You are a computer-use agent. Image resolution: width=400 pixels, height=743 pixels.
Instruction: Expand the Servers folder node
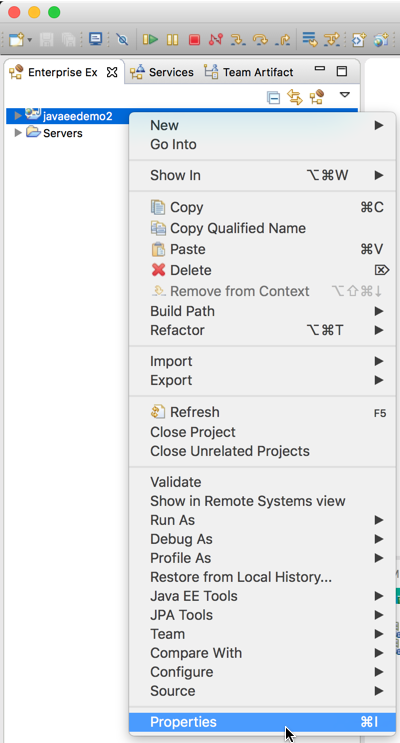coord(18,133)
